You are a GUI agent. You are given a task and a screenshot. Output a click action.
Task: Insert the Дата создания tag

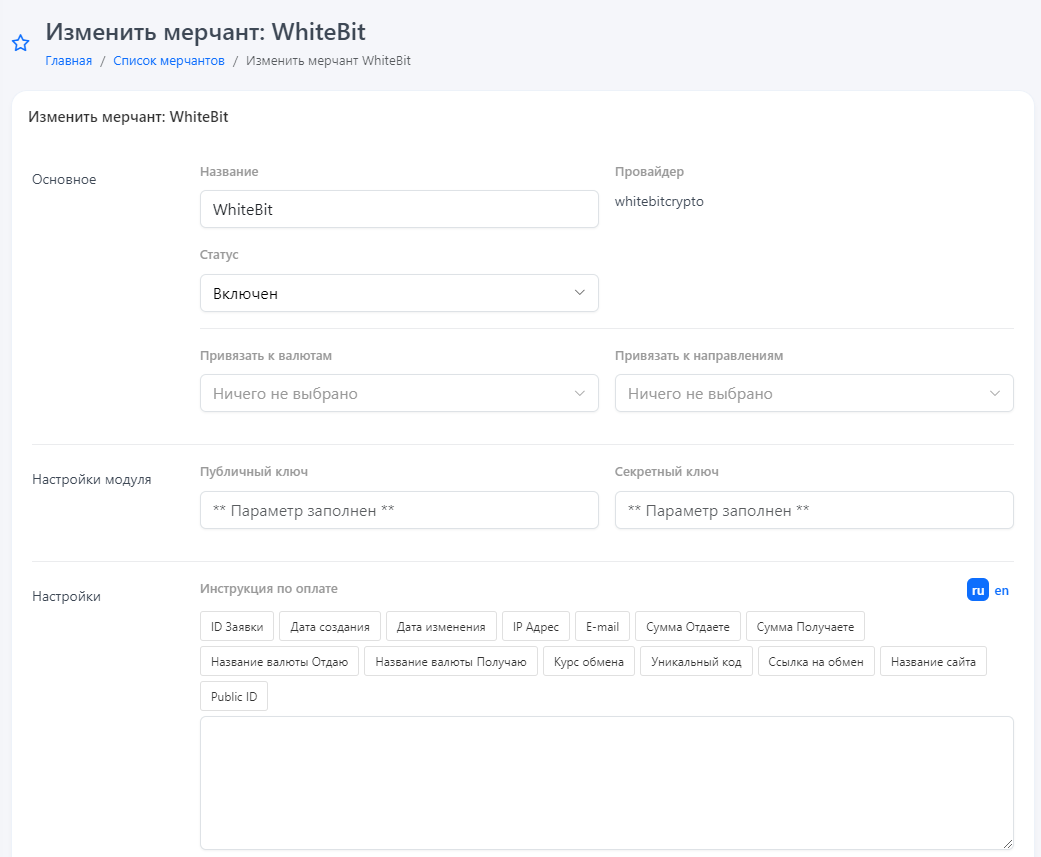coord(330,627)
